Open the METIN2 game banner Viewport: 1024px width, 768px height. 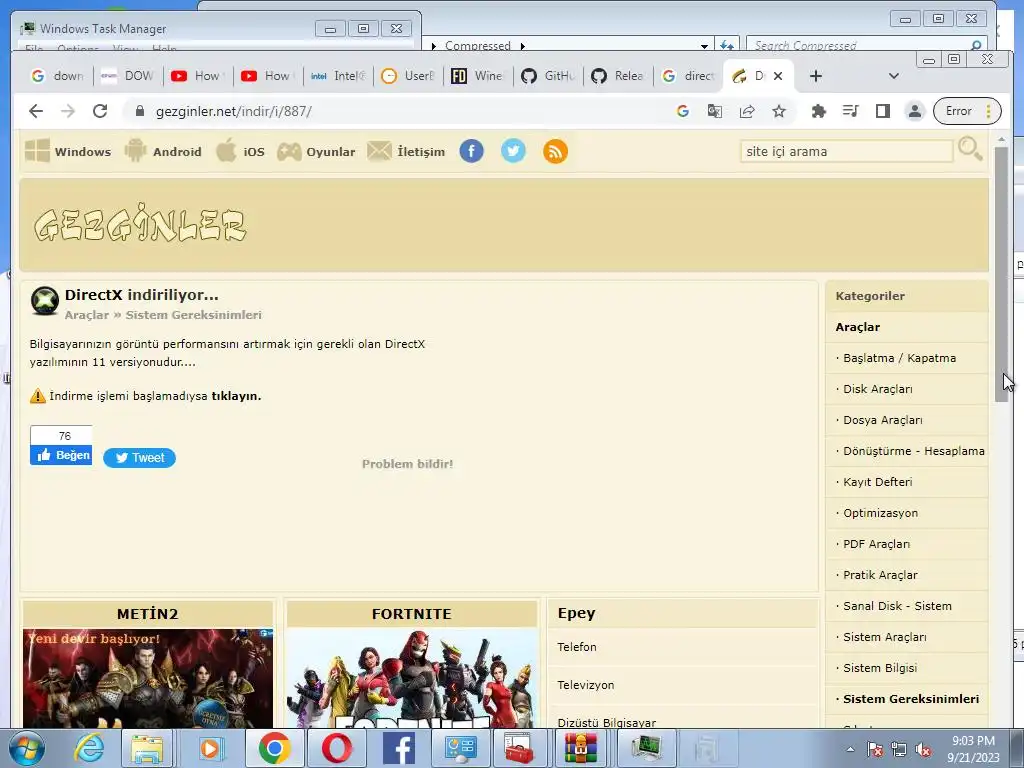click(x=148, y=678)
